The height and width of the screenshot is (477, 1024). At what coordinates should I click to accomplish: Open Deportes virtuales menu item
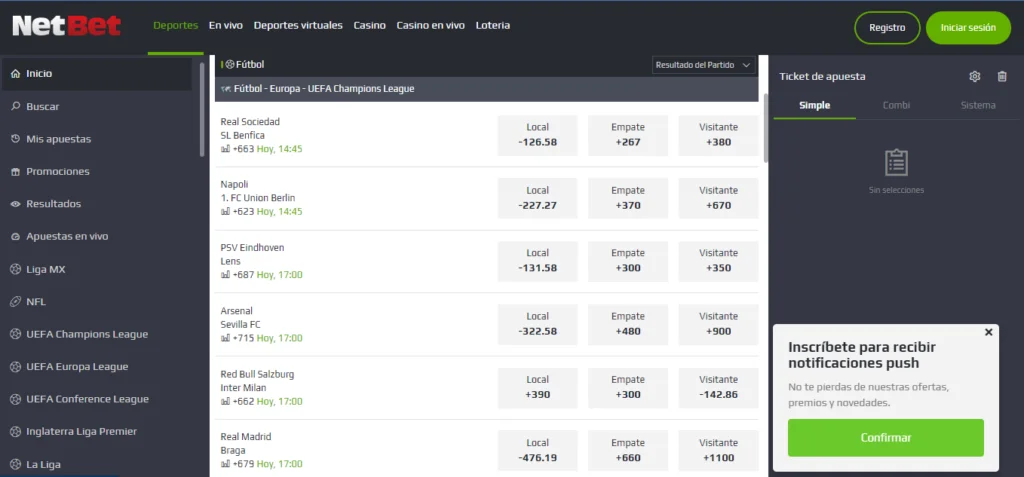point(298,25)
